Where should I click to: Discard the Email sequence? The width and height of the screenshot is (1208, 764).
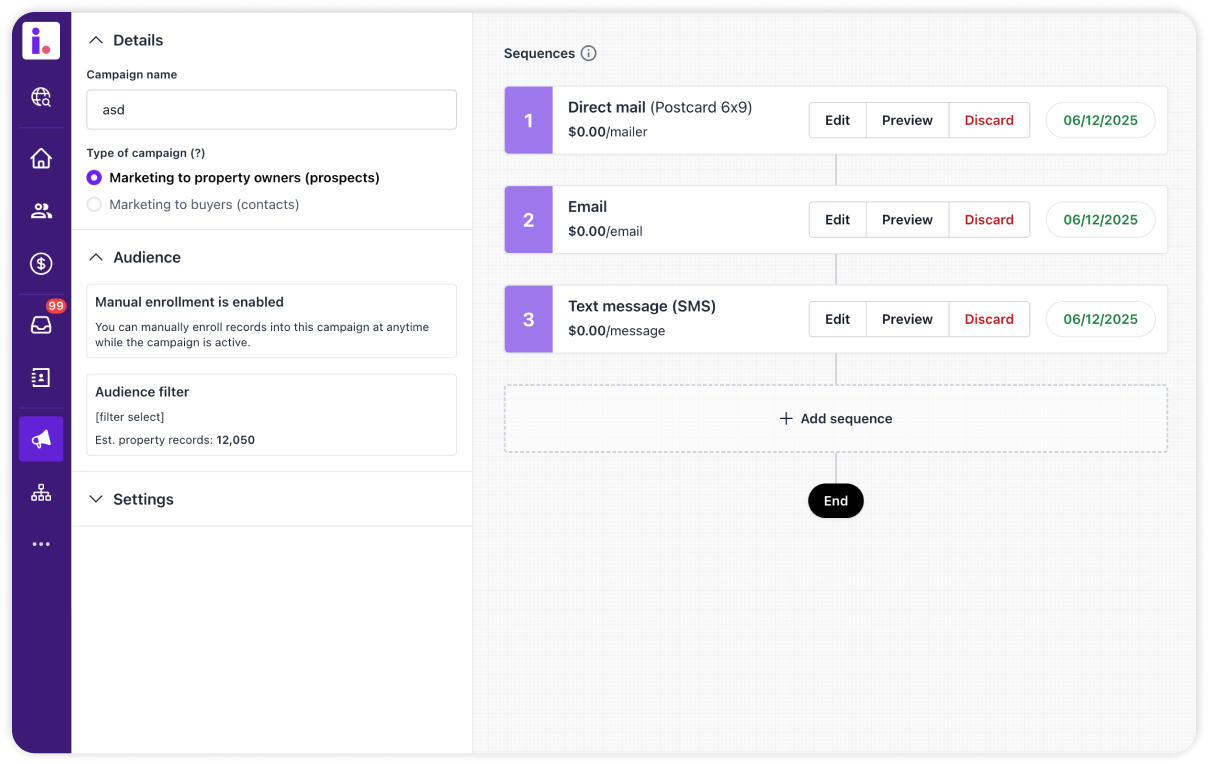tap(989, 220)
